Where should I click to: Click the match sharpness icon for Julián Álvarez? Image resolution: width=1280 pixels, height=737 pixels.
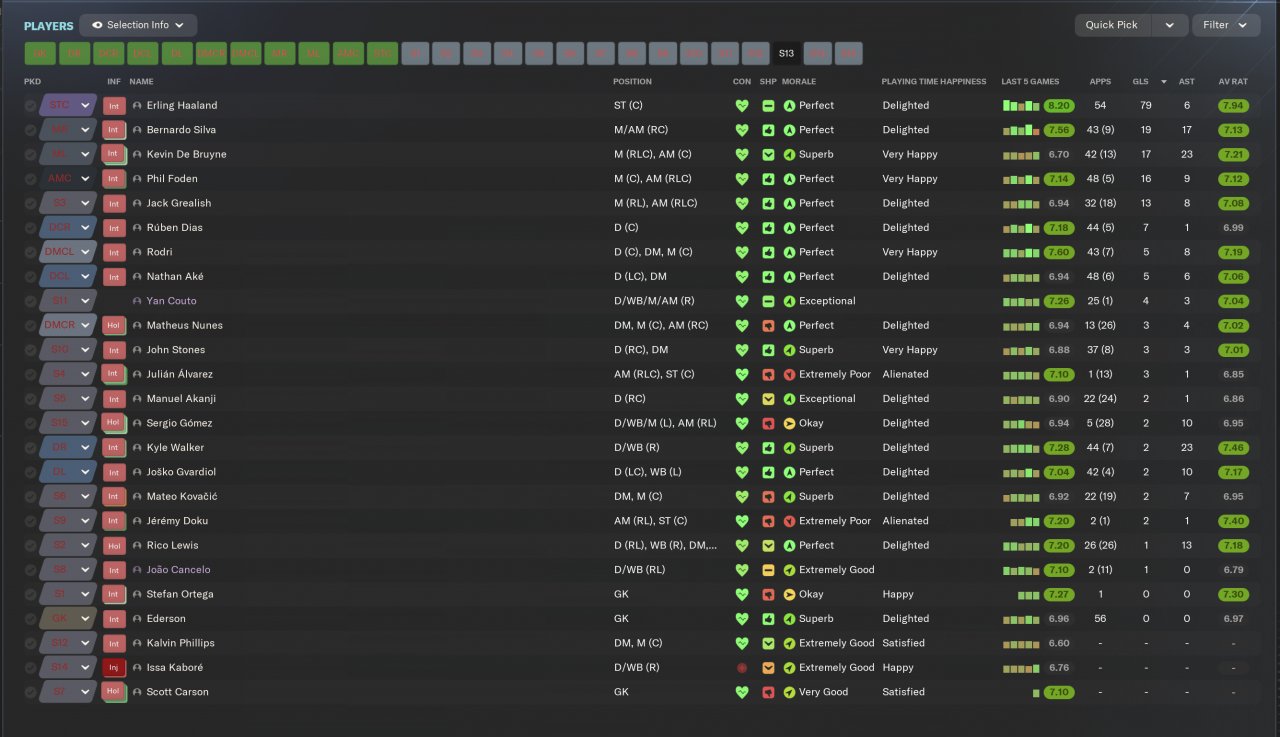tap(768, 374)
